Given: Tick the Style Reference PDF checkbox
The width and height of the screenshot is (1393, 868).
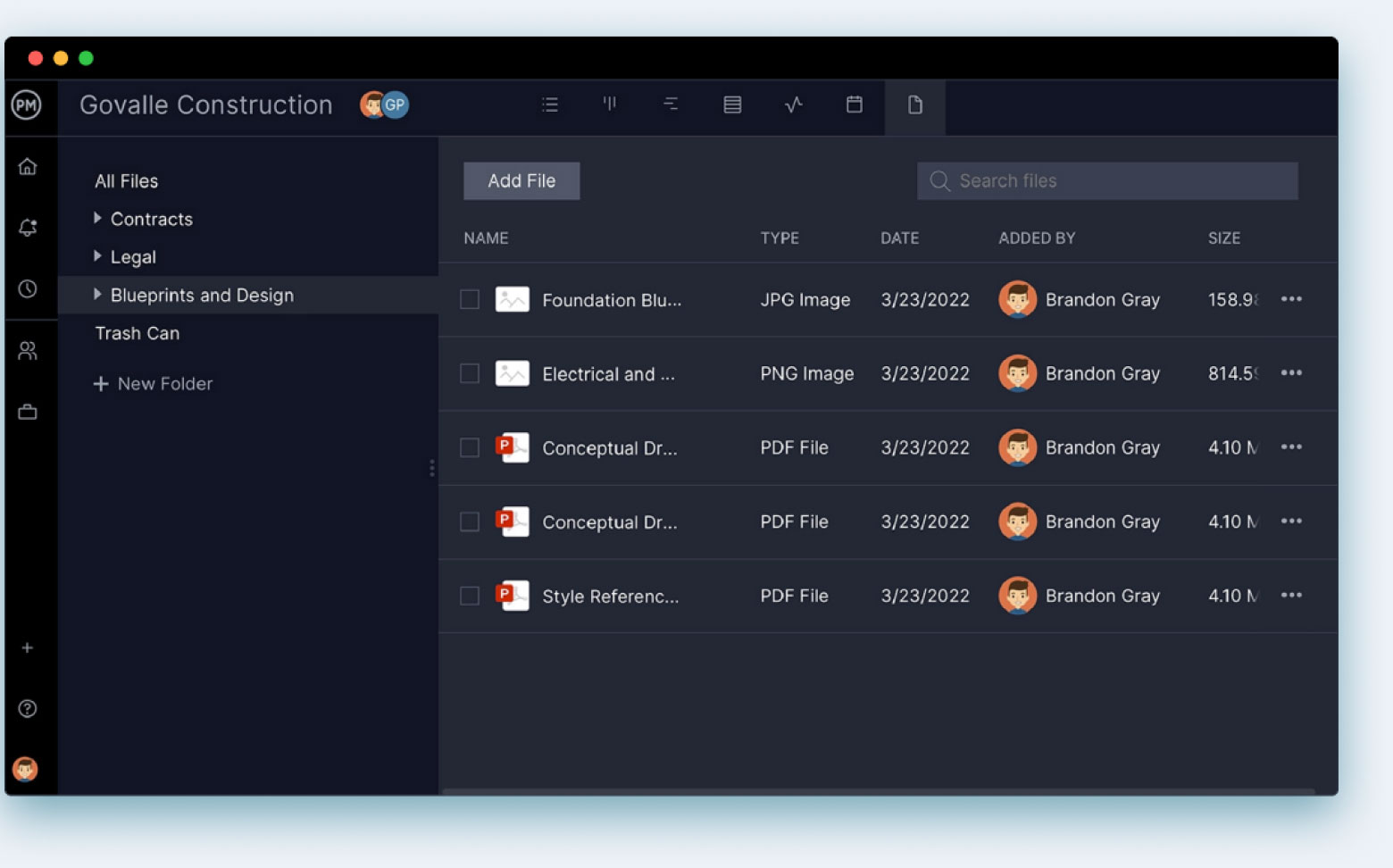Looking at the screenshot, I should tap(470, 595).
